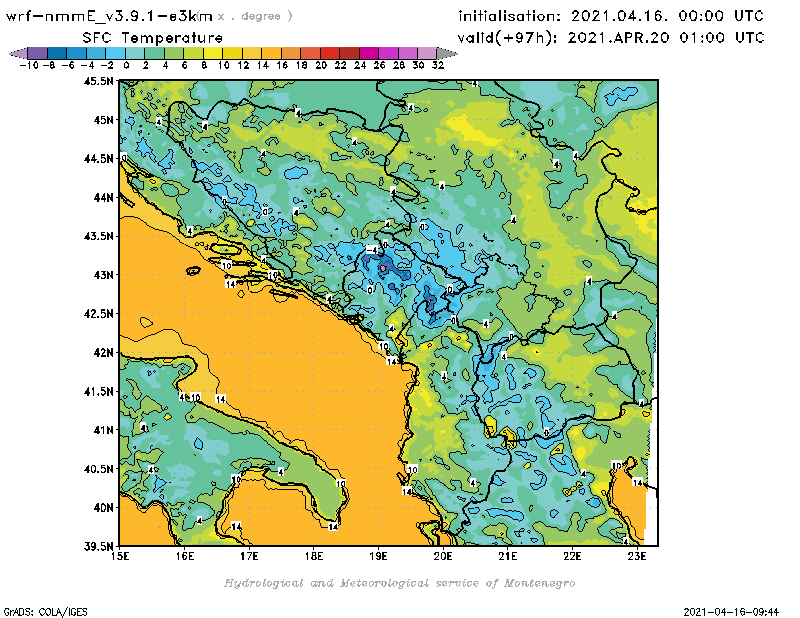The width and height of the screenshot is (800, 618).
Task: Select the 41N latitude label
Action: 103,430
